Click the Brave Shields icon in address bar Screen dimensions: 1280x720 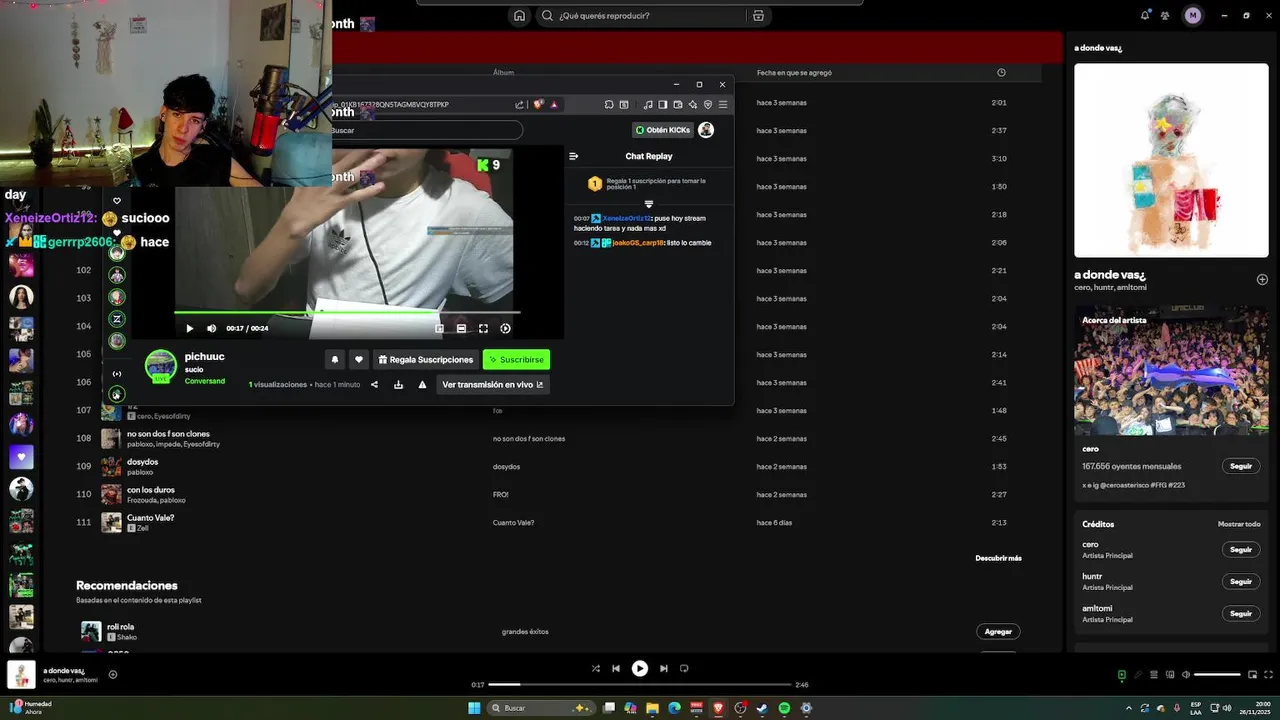point(539,104)
